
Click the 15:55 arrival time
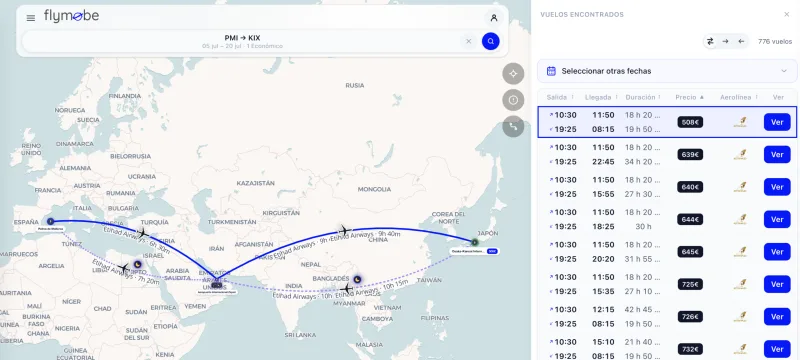click(603, 194)
